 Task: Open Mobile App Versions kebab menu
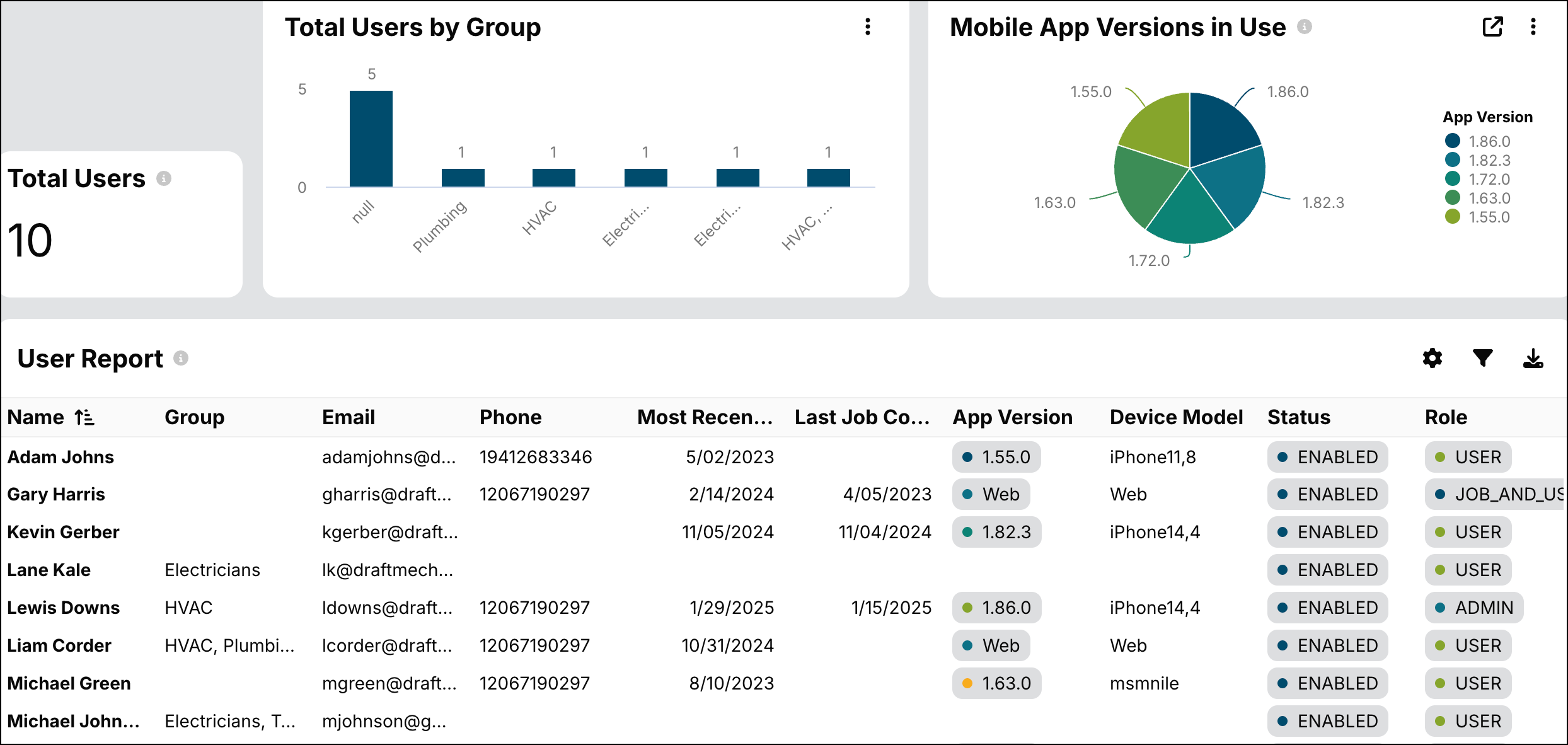tap(1533, 26)
